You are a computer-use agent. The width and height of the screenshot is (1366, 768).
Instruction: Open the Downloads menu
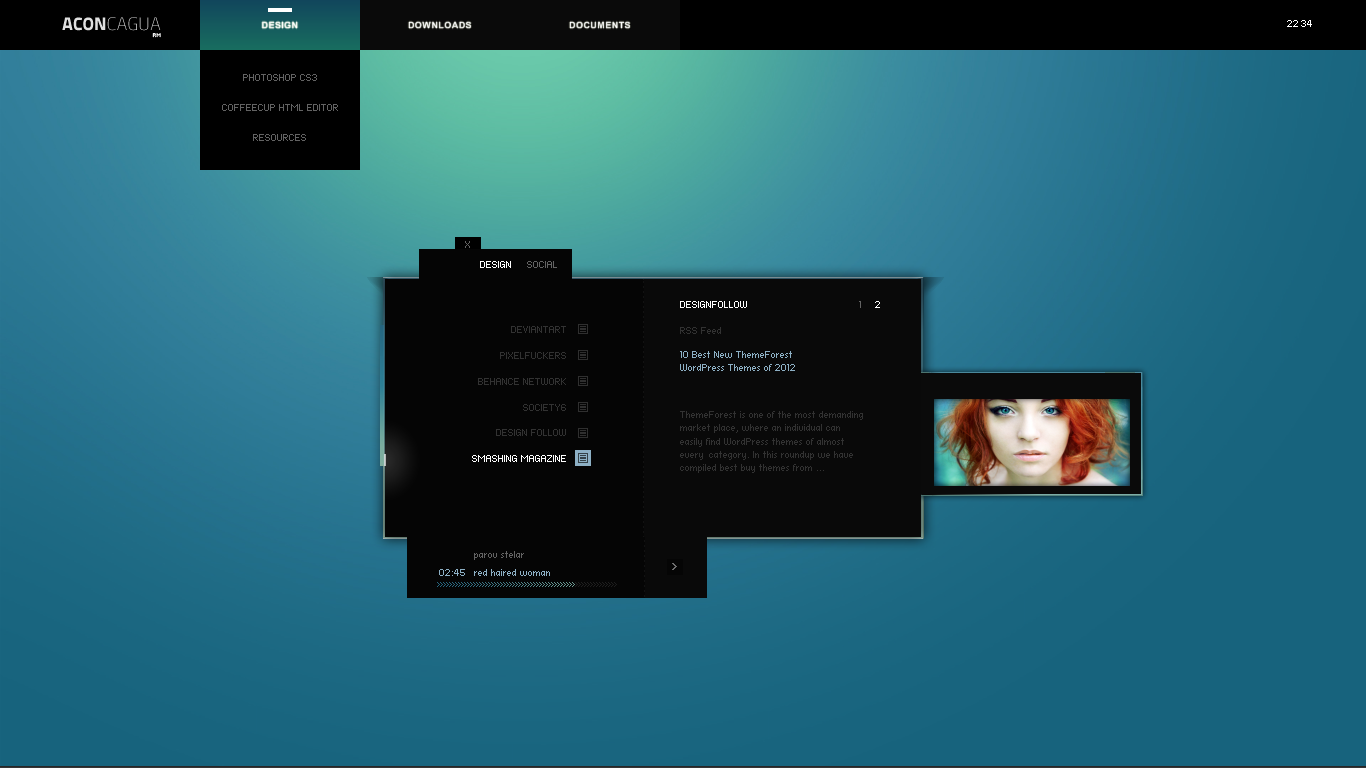pyautogui.click(x=439, y=25)
